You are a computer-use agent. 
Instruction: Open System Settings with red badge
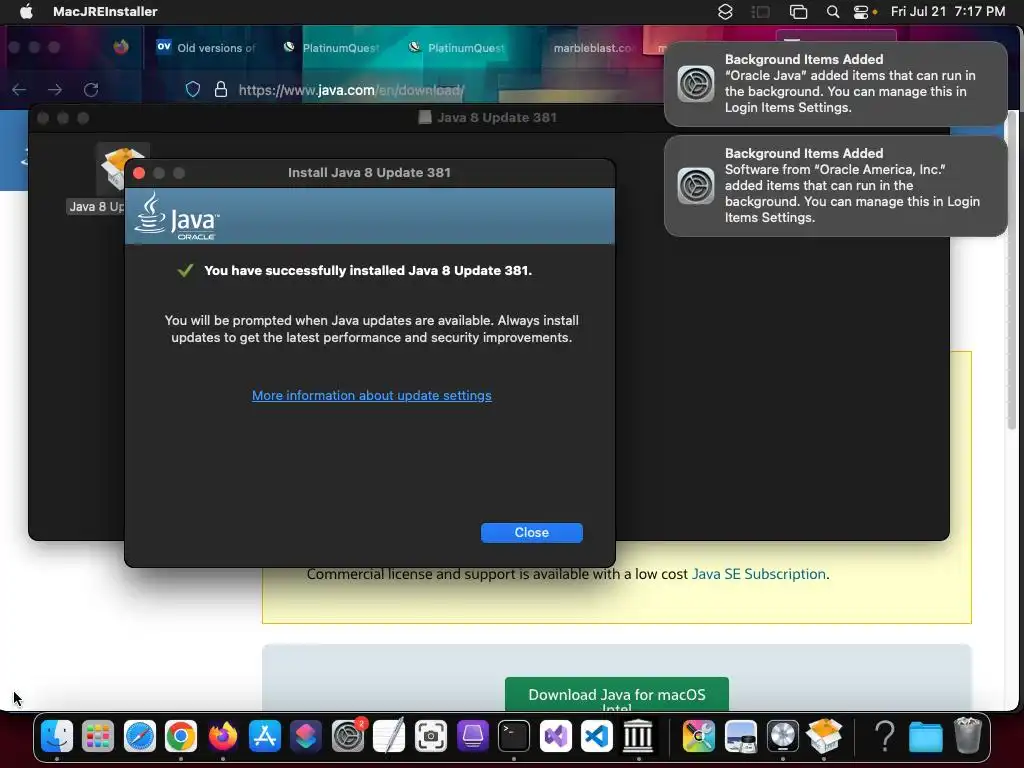[x=348, y=736]
